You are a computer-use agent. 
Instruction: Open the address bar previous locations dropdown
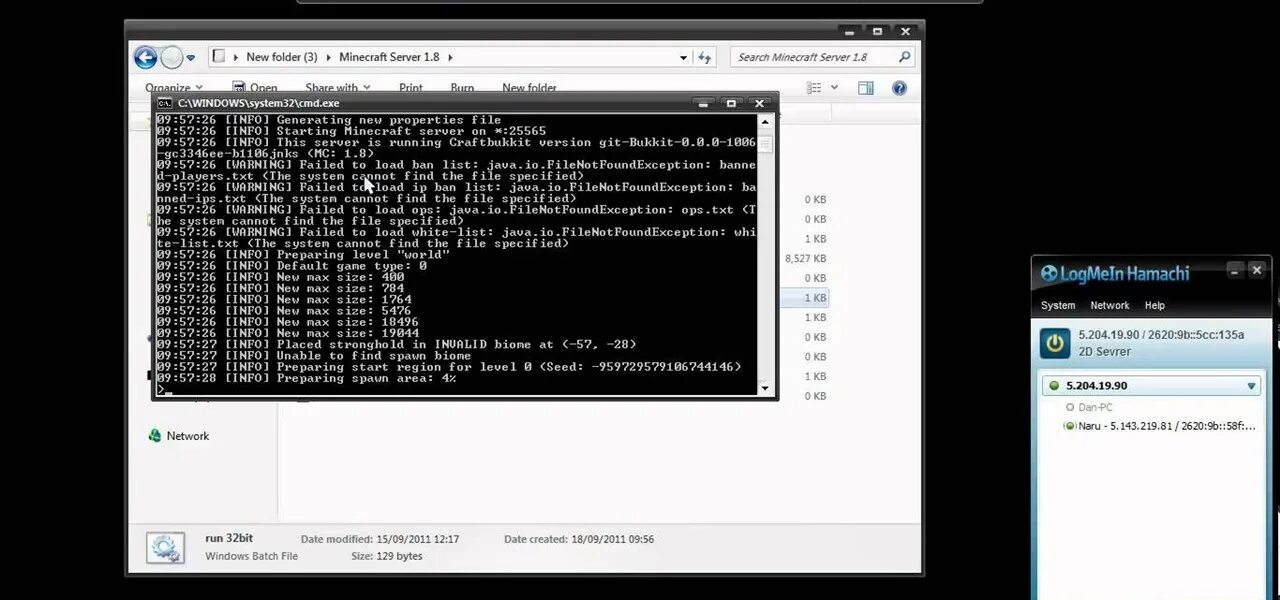point(684,57)
